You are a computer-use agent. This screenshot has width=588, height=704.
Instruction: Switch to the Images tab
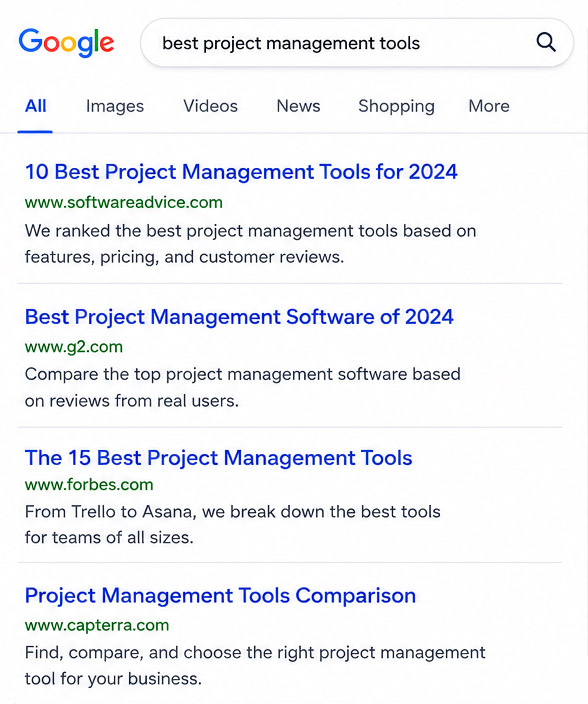[115, 106]
